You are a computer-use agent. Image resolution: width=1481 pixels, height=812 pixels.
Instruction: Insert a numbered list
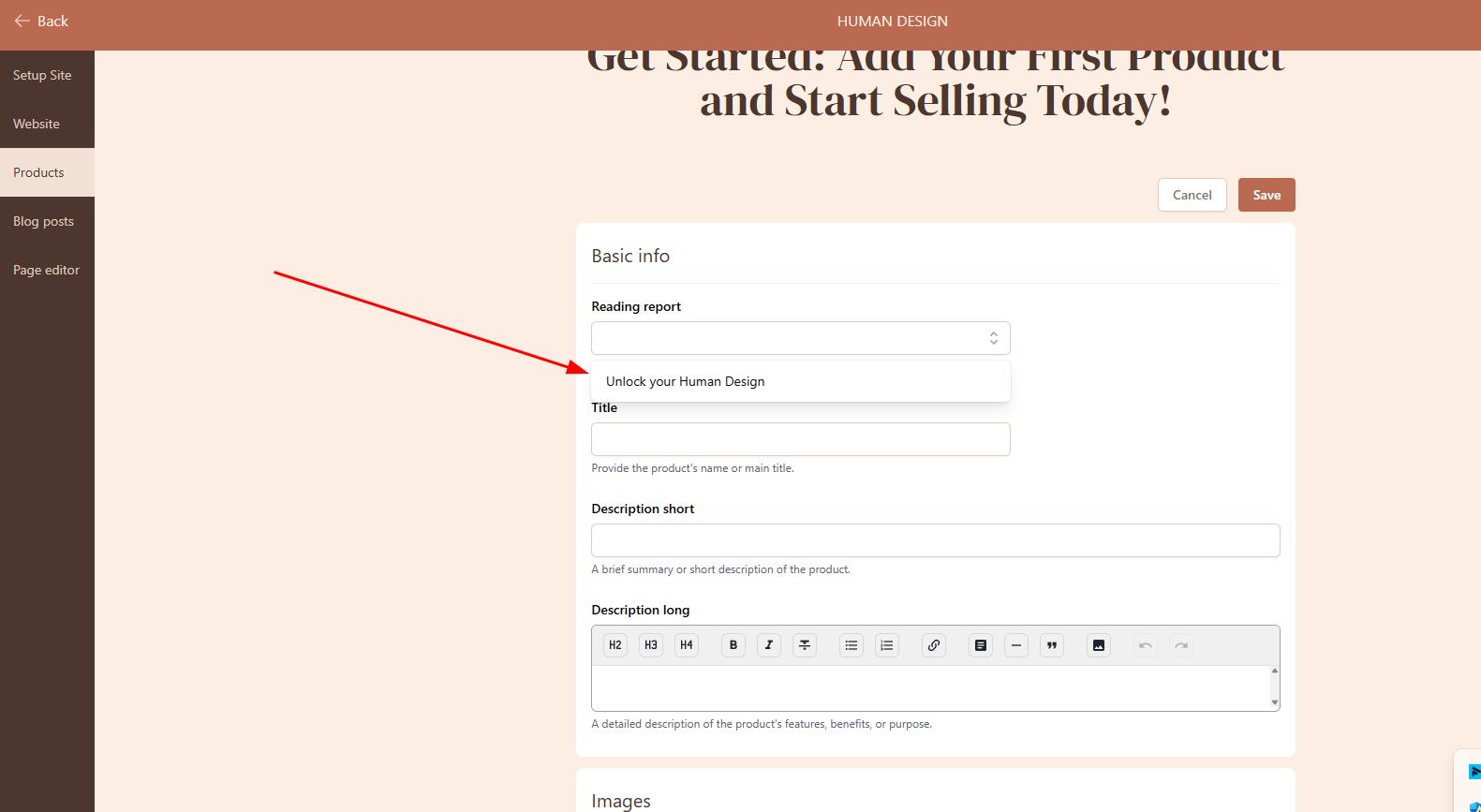click(887, 645)
